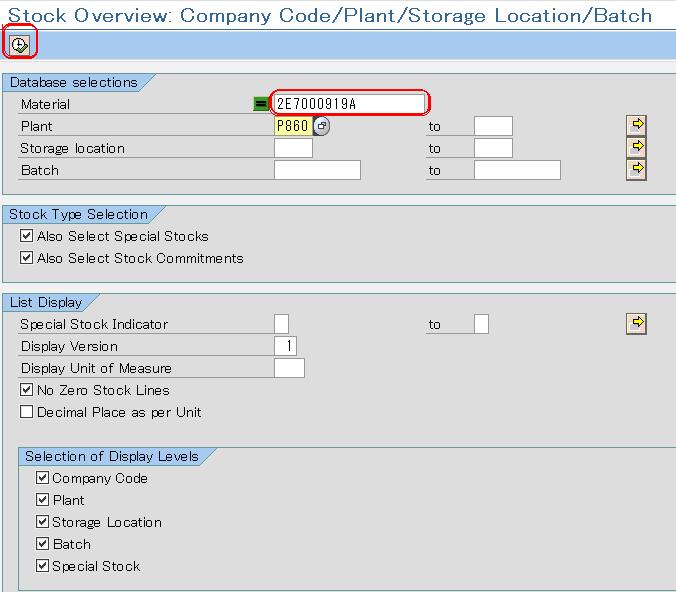Toggle No Zero Stock Lines checkbox
676x592 pixels.
point(26,390)
